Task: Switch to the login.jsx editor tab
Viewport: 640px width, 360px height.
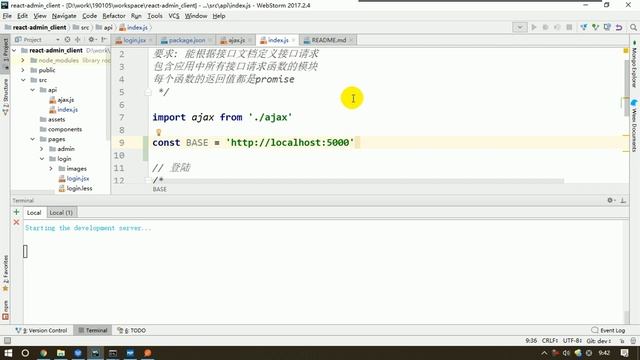Action: pyautogui.click(x=134, y=40)
